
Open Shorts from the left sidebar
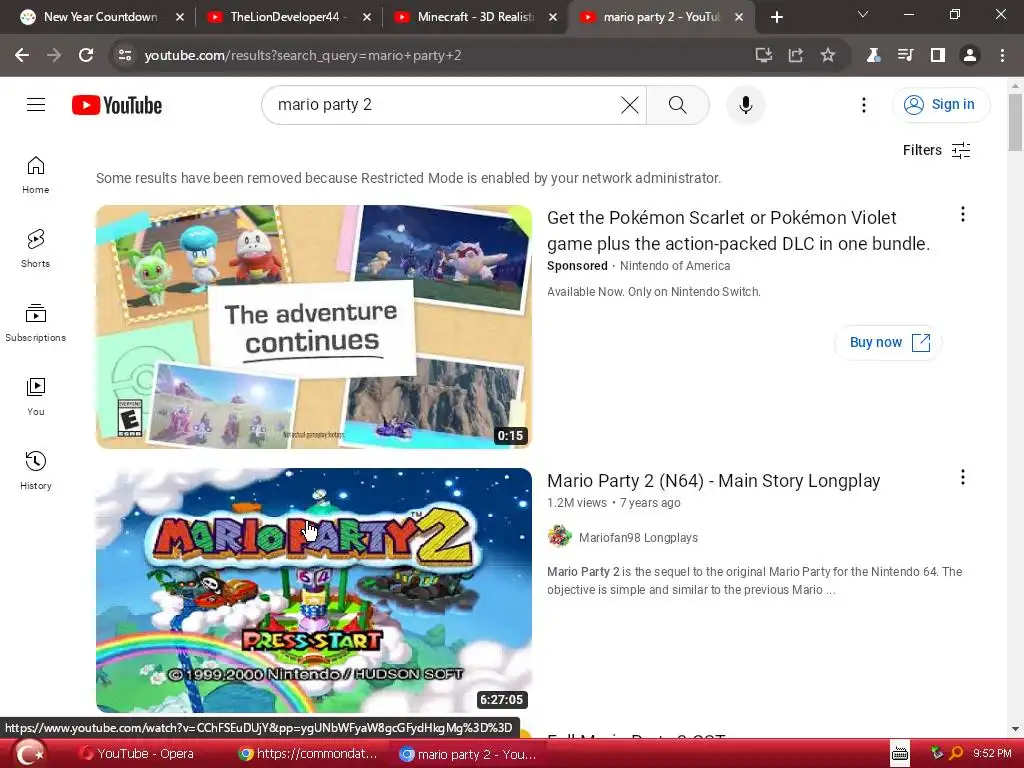click(x=35, y=249)
